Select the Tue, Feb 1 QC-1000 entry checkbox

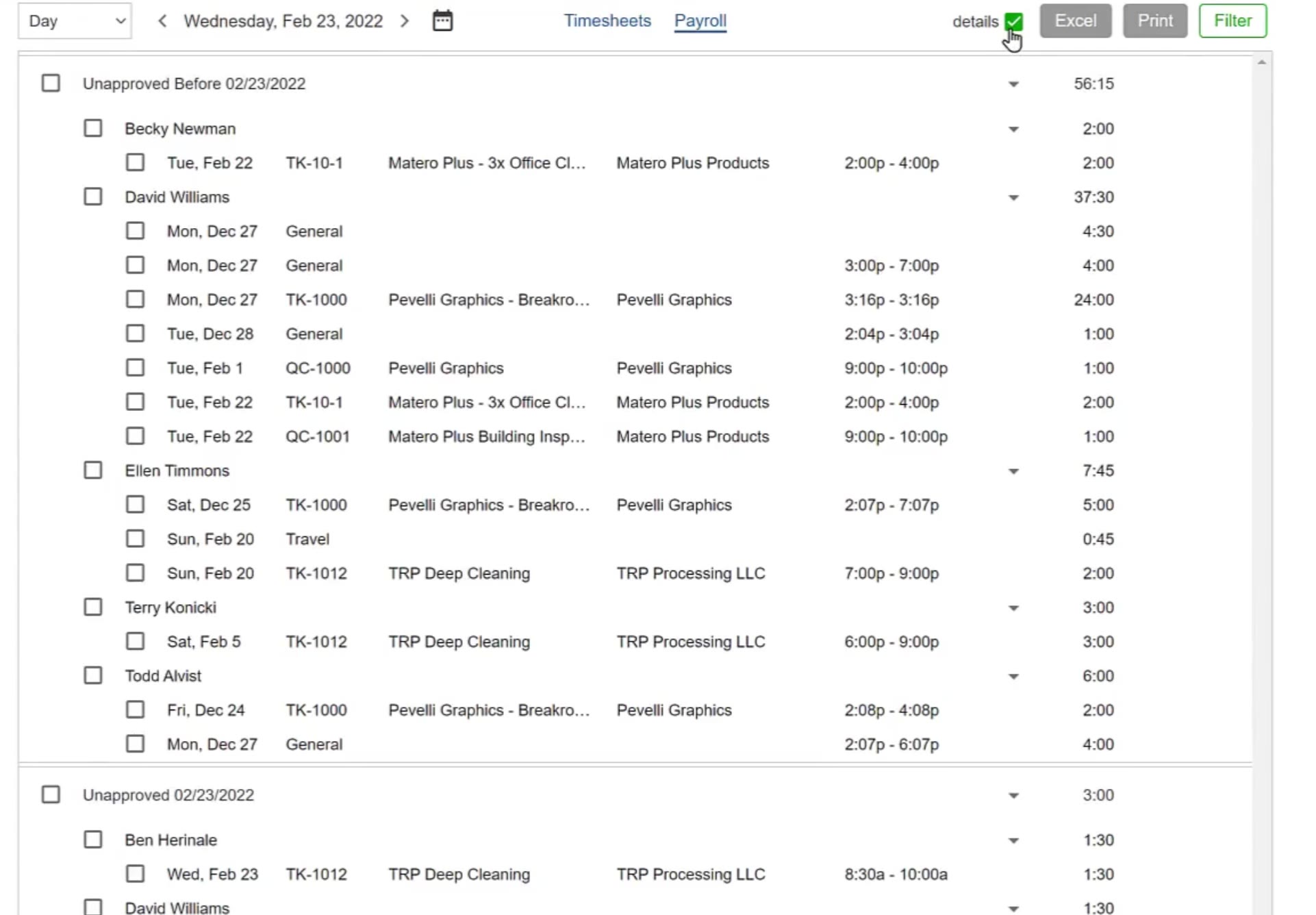(x=136, y=368)
